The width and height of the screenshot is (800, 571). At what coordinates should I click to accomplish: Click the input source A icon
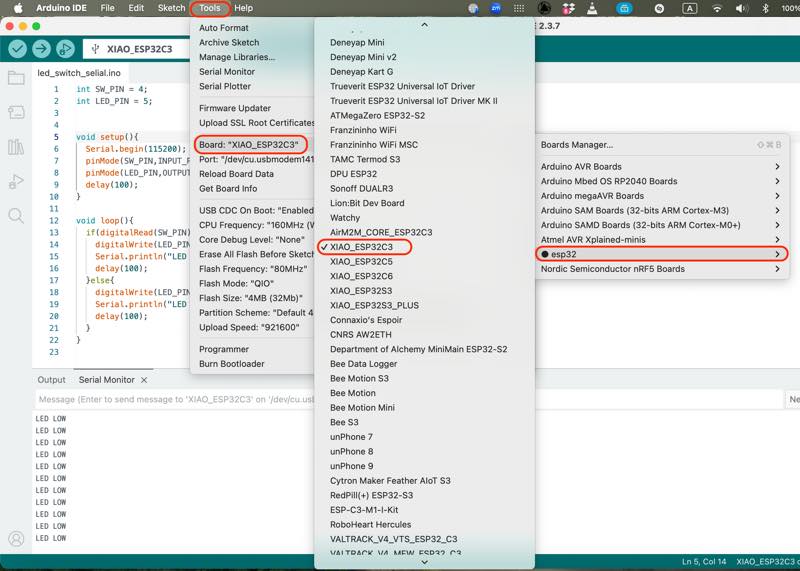pos(690,8)
